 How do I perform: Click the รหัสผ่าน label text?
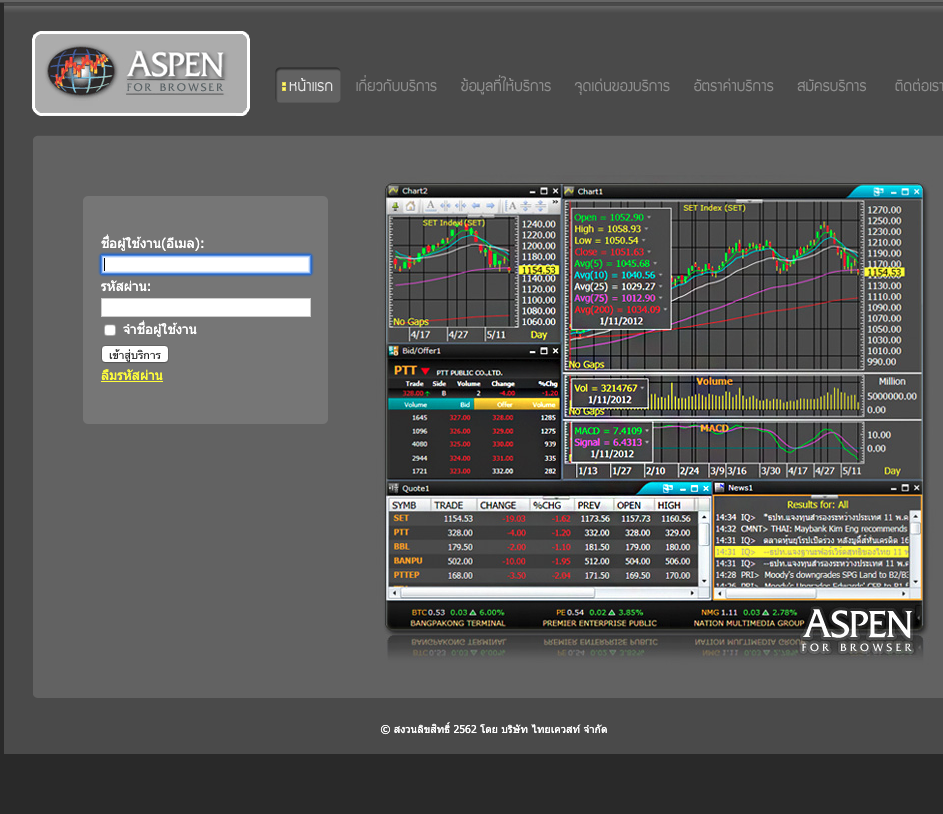click(x=126, y=286)
